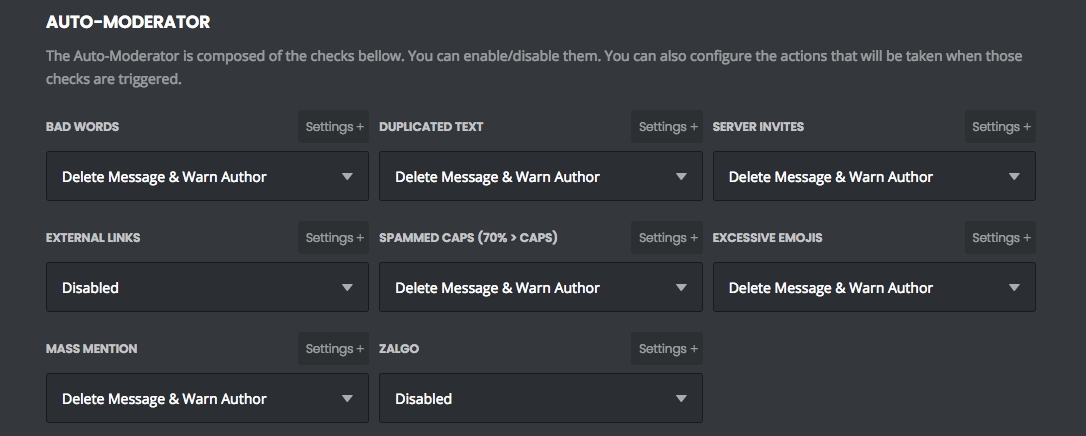
Task: Open Settings for Zalgo check
Action: (667, 349)
